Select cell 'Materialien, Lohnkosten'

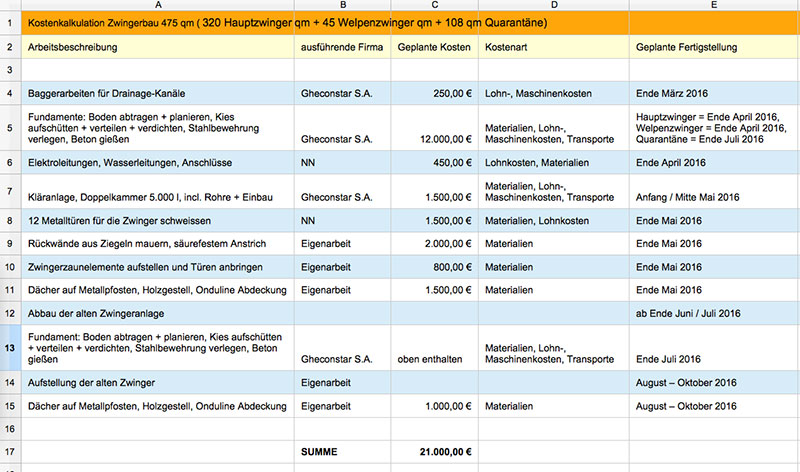(554, 220)
